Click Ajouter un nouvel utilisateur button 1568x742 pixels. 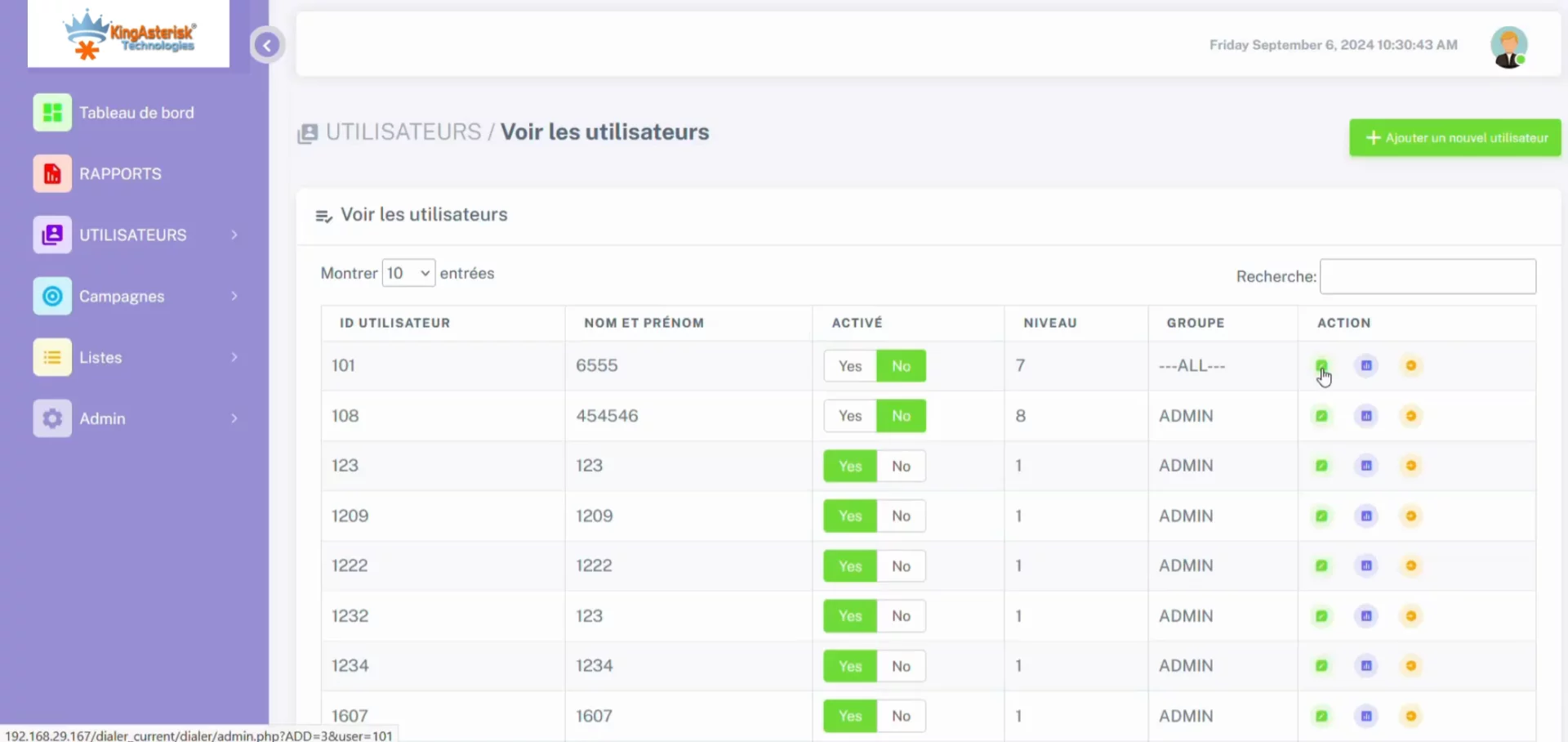[1454, 137]
